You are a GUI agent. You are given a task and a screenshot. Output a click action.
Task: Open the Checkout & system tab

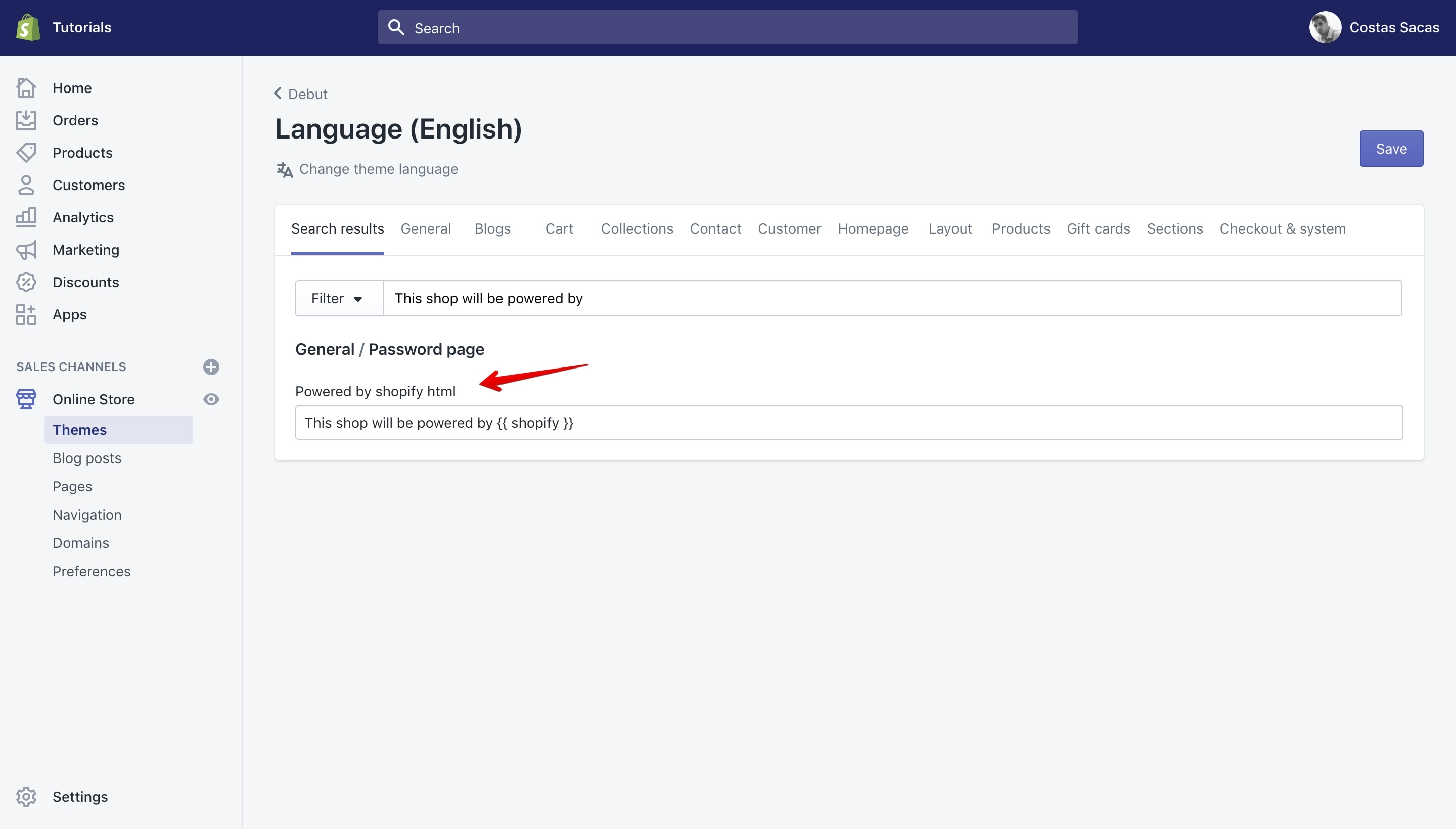(1282, 229)
